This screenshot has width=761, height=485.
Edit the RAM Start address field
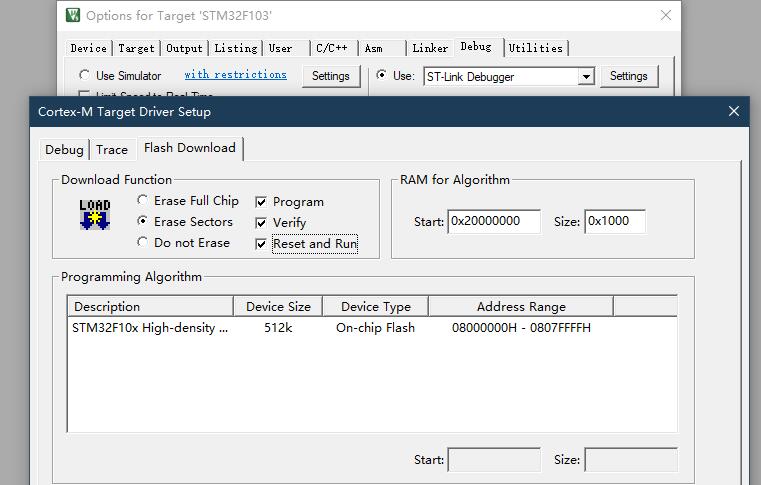click(494, 221)
